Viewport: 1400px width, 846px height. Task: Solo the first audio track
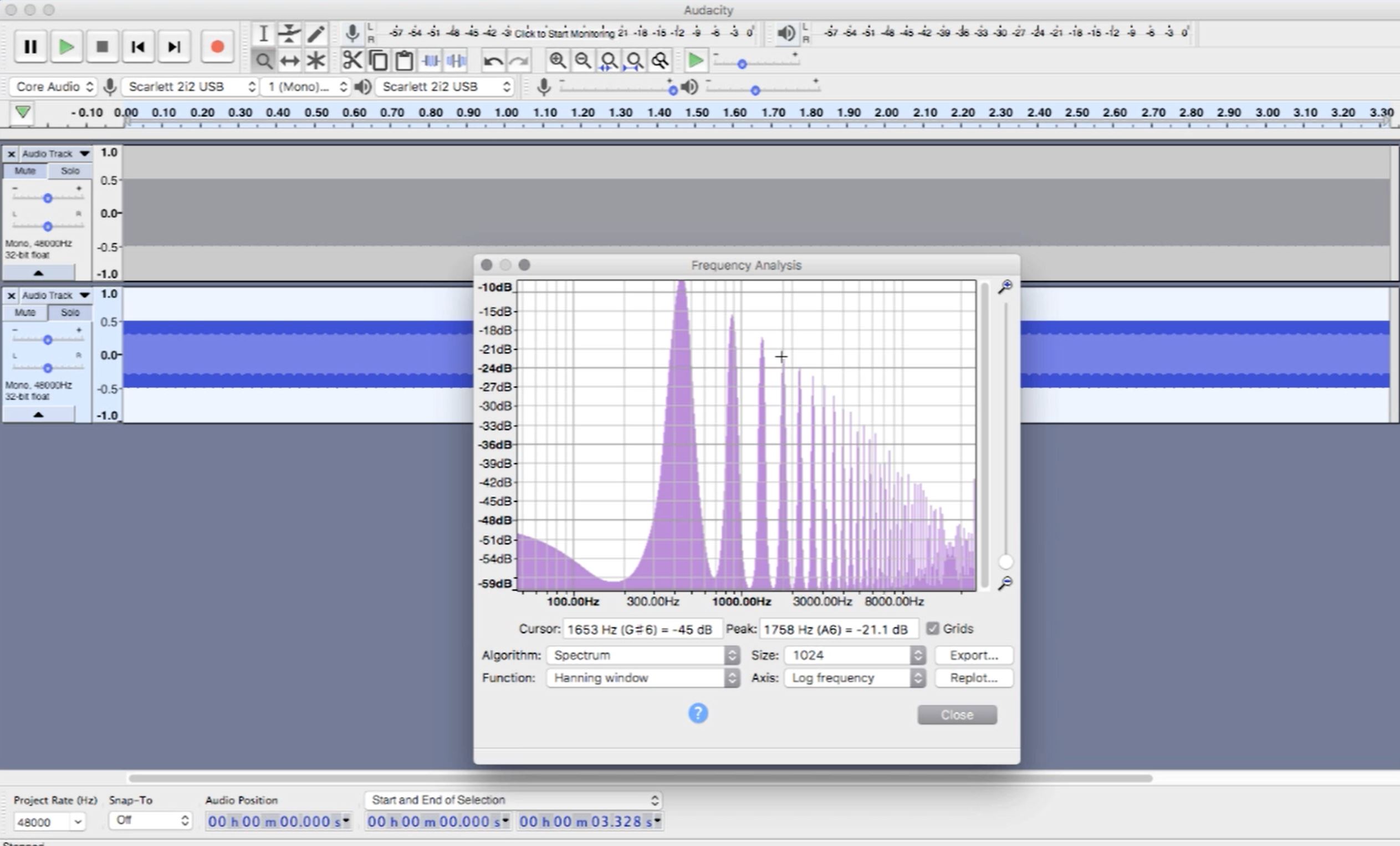(x=69, y=170)
